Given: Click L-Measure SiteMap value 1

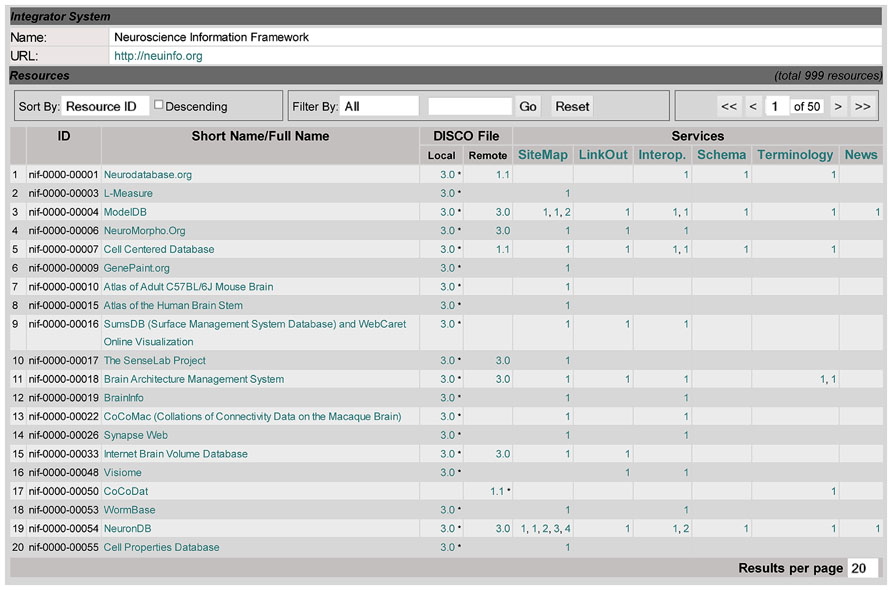Looking at the screenshot, I should click(568, 193).
